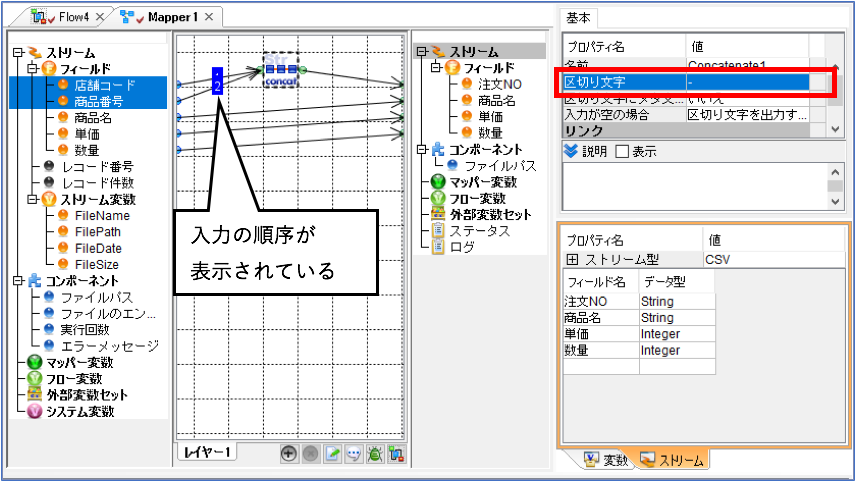Select FileDate stream variable
856x482 pixels.
(98, 248)
